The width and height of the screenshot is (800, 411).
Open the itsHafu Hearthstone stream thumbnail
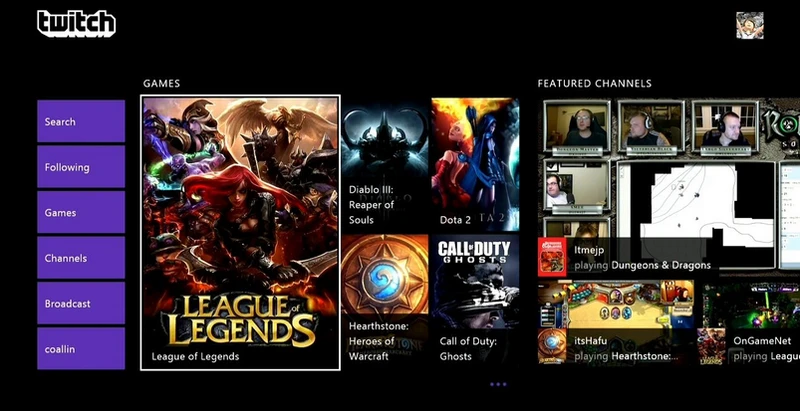coord(616,321)
